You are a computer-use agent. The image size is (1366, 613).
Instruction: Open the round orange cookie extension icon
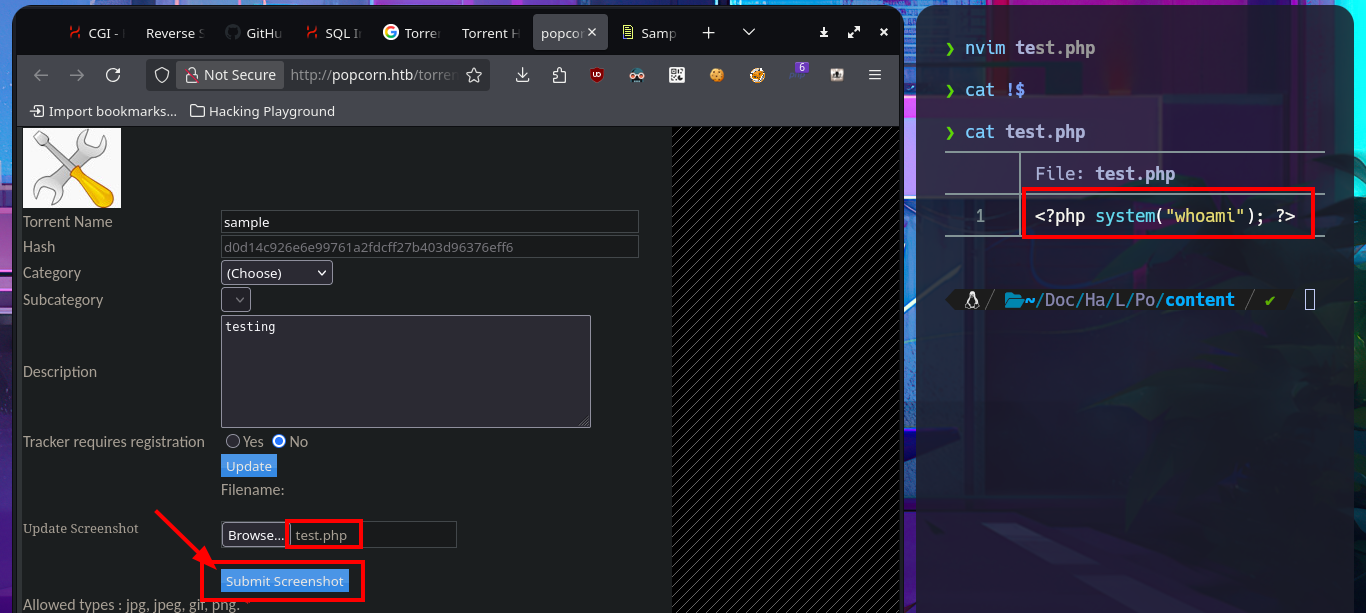[x=757, y=75]
